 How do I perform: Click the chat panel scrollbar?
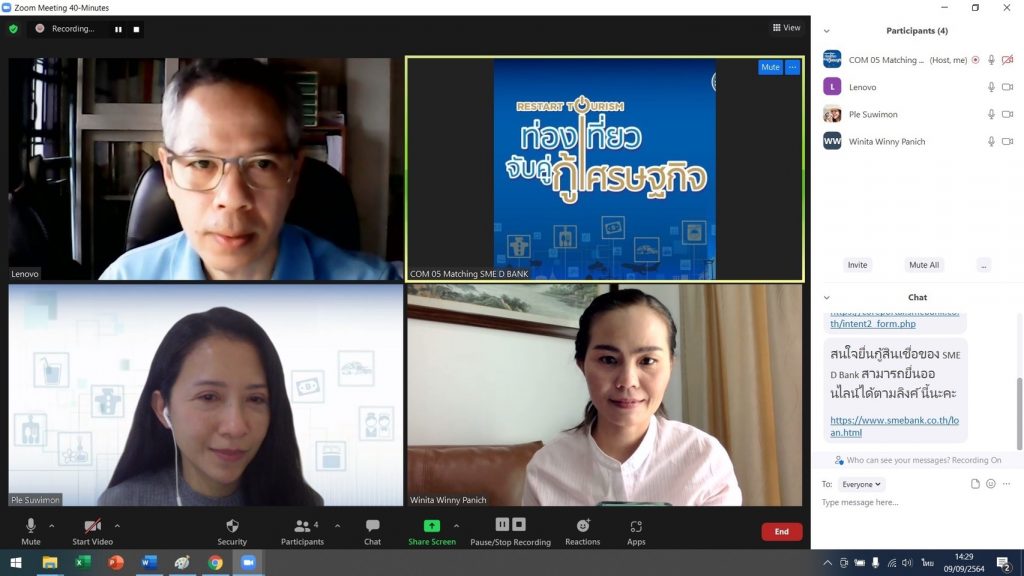[x=1019, y=410]
